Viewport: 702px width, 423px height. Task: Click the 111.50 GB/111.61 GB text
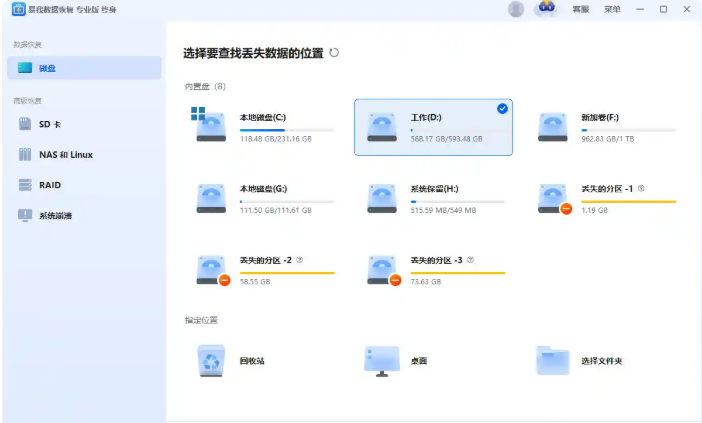point(276,210)
